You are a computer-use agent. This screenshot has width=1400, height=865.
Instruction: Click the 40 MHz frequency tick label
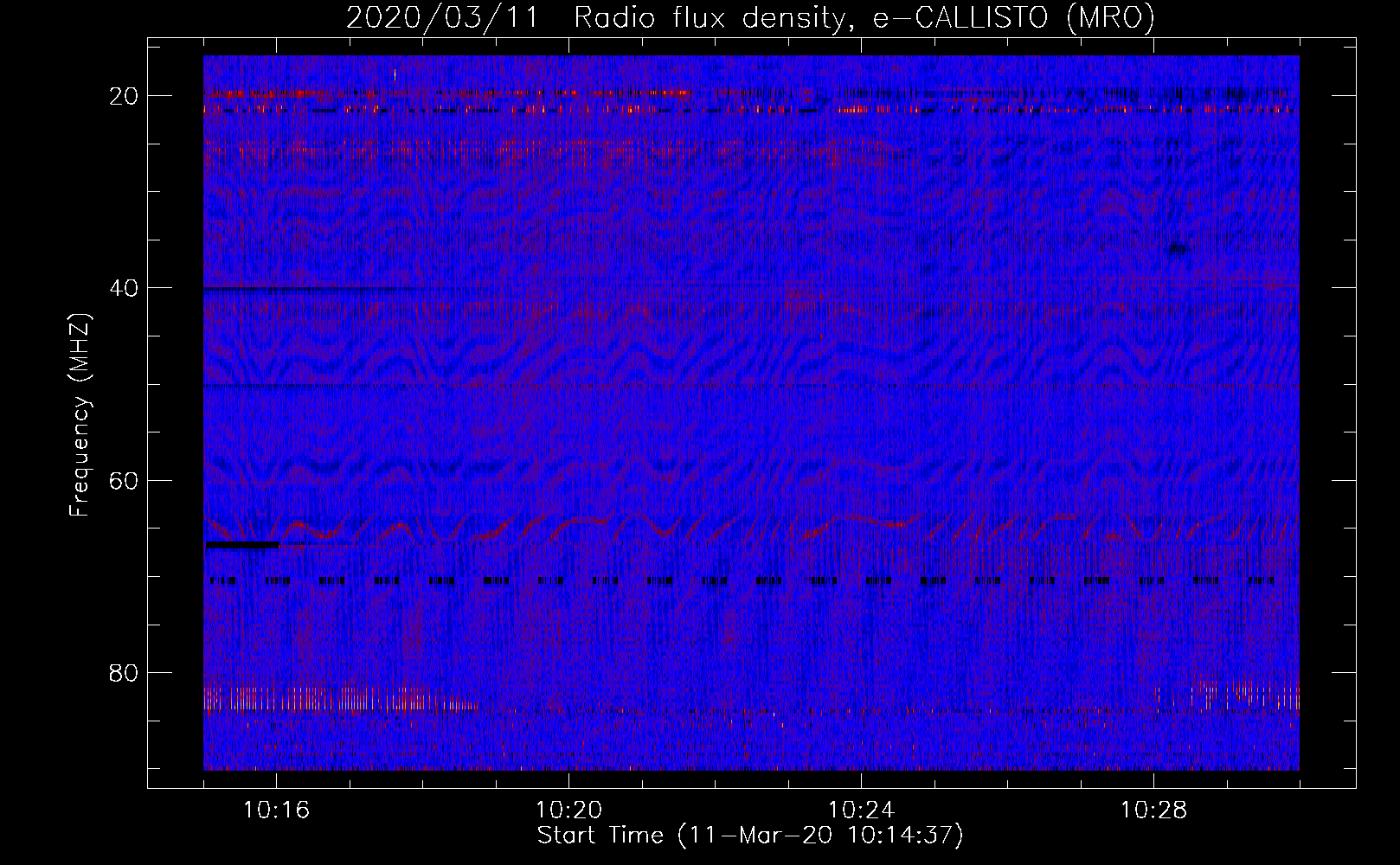click(124, 288)
